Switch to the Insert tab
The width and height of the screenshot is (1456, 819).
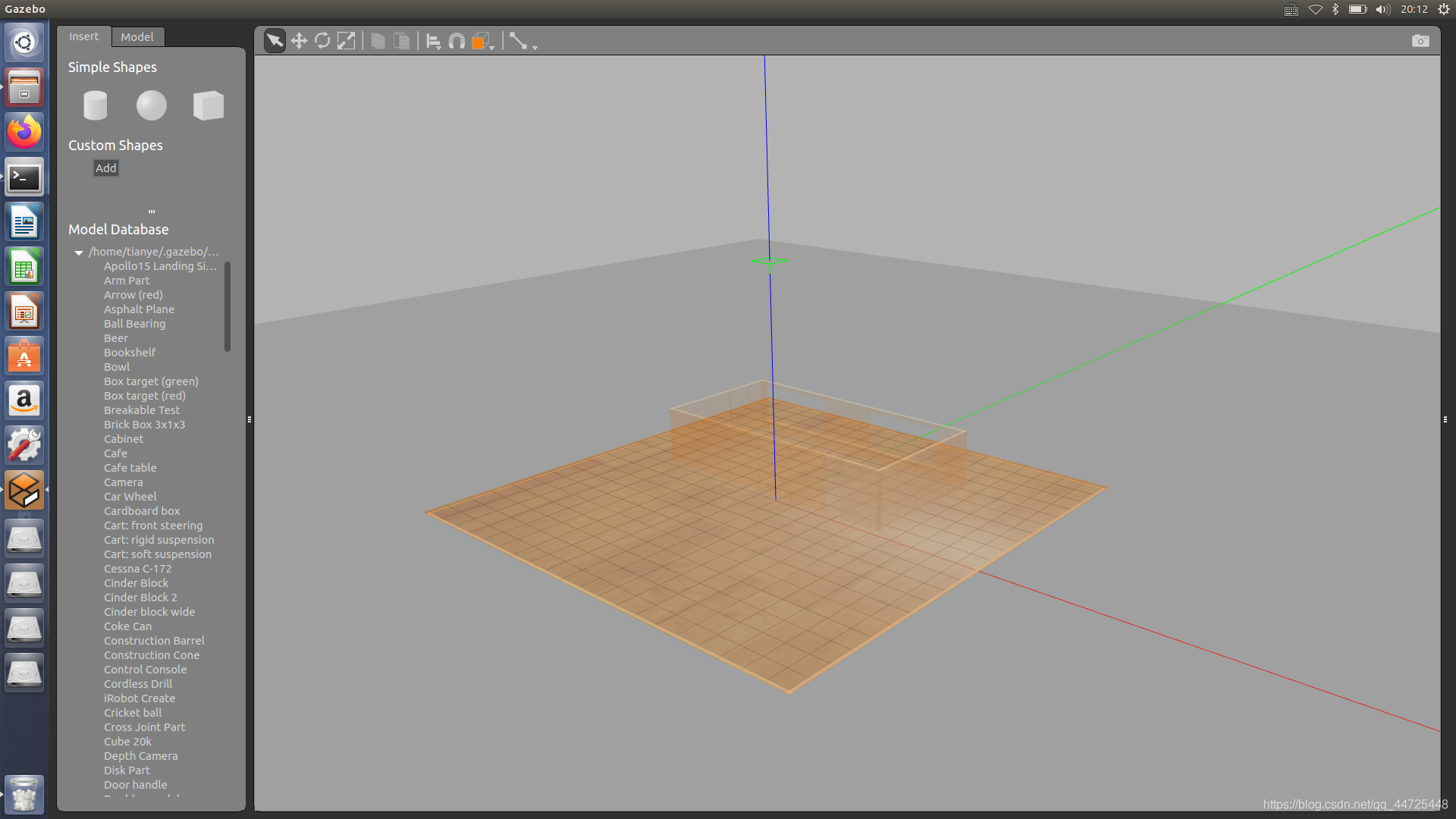84,36
